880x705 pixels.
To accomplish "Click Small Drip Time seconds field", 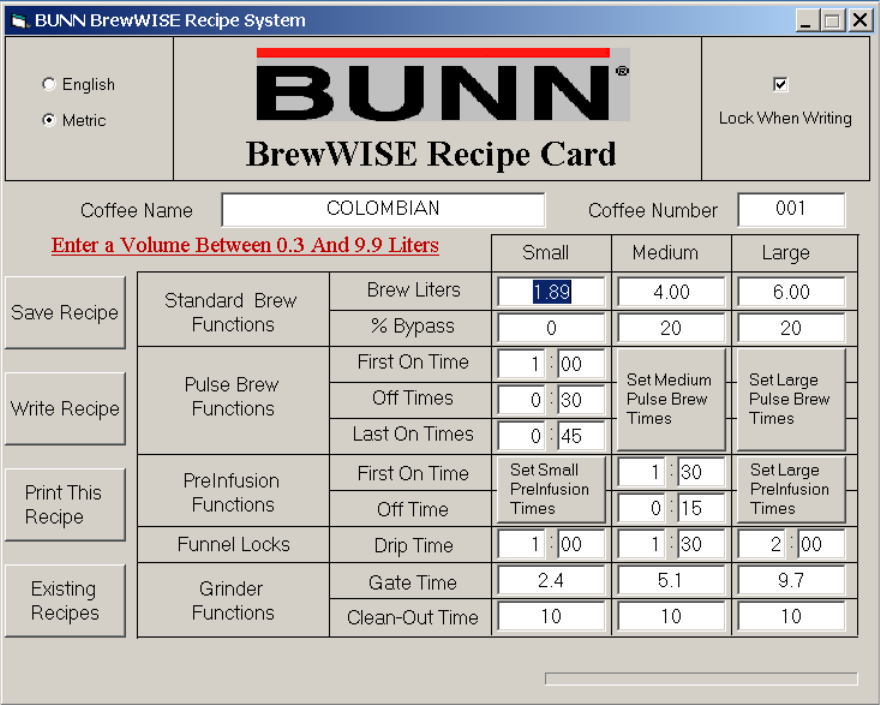I will (x=581, y=544).
